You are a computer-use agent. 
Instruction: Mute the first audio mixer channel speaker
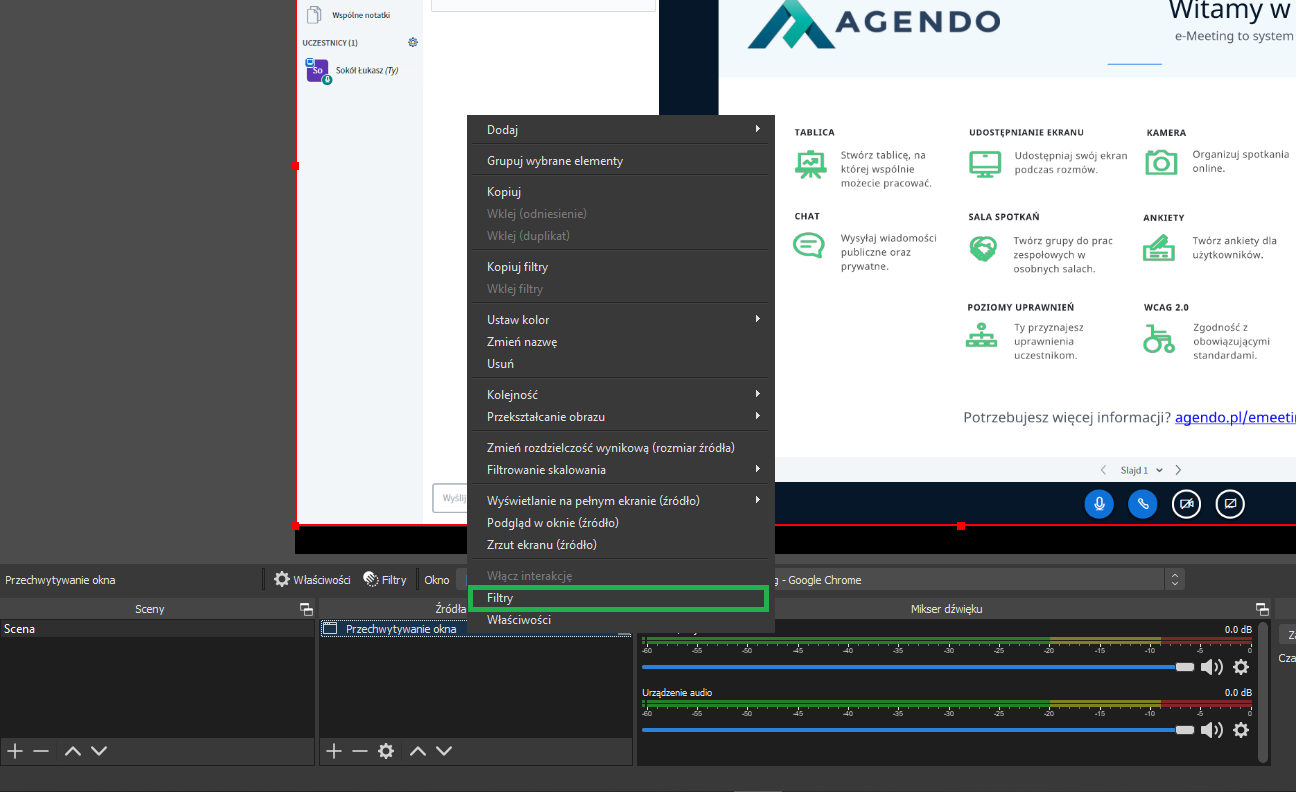tap(1211, 667)
